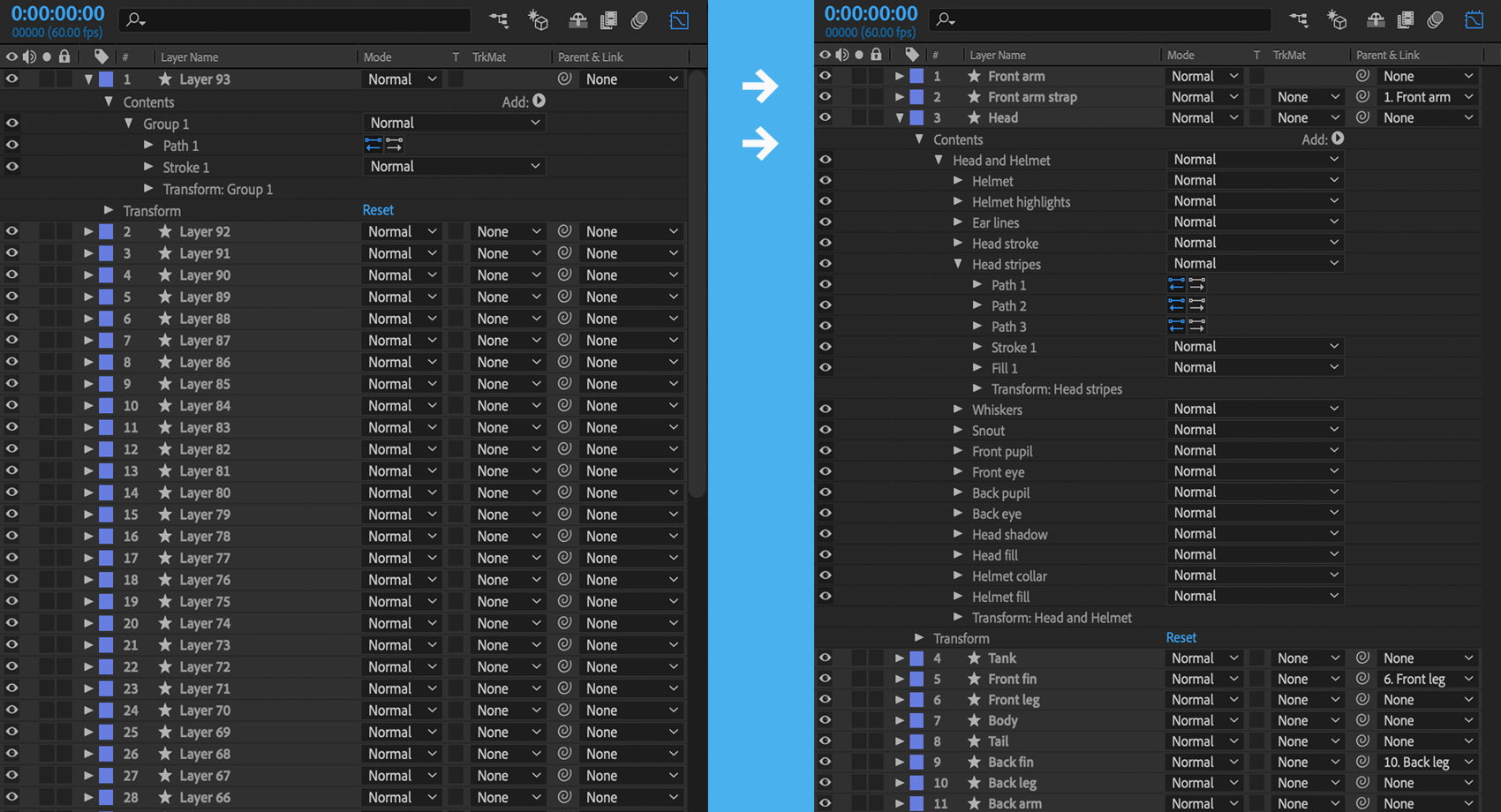1501x812 pixels.
Task: Click parent pick whip for Layer 92
Action: [565, 231]
